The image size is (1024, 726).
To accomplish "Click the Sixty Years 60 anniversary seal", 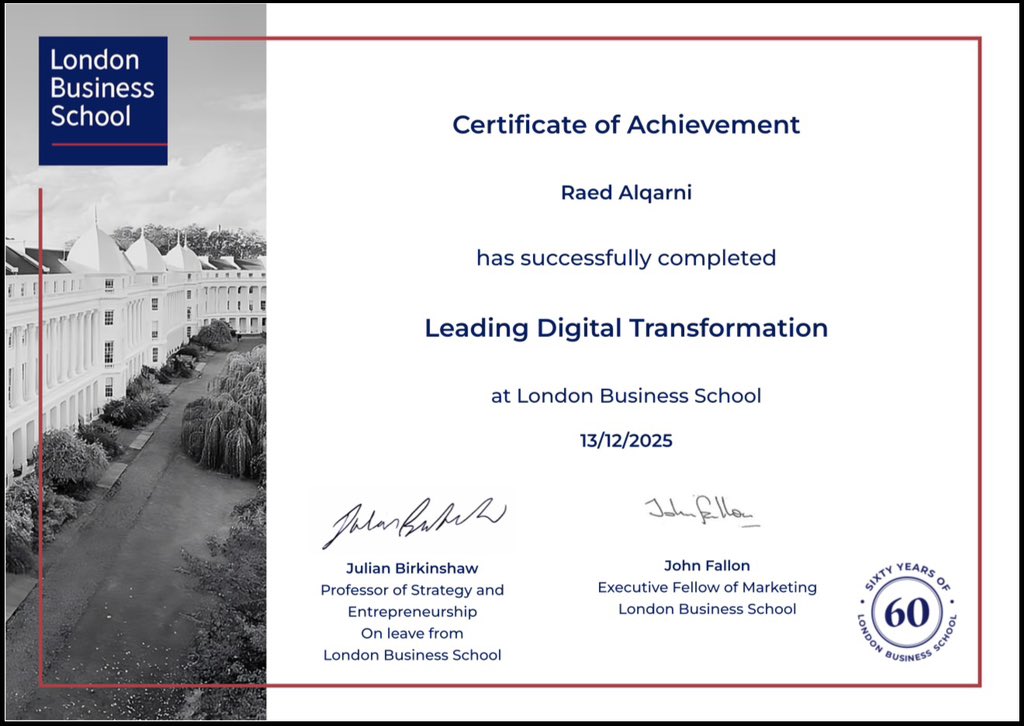I will tap(907, 613).
